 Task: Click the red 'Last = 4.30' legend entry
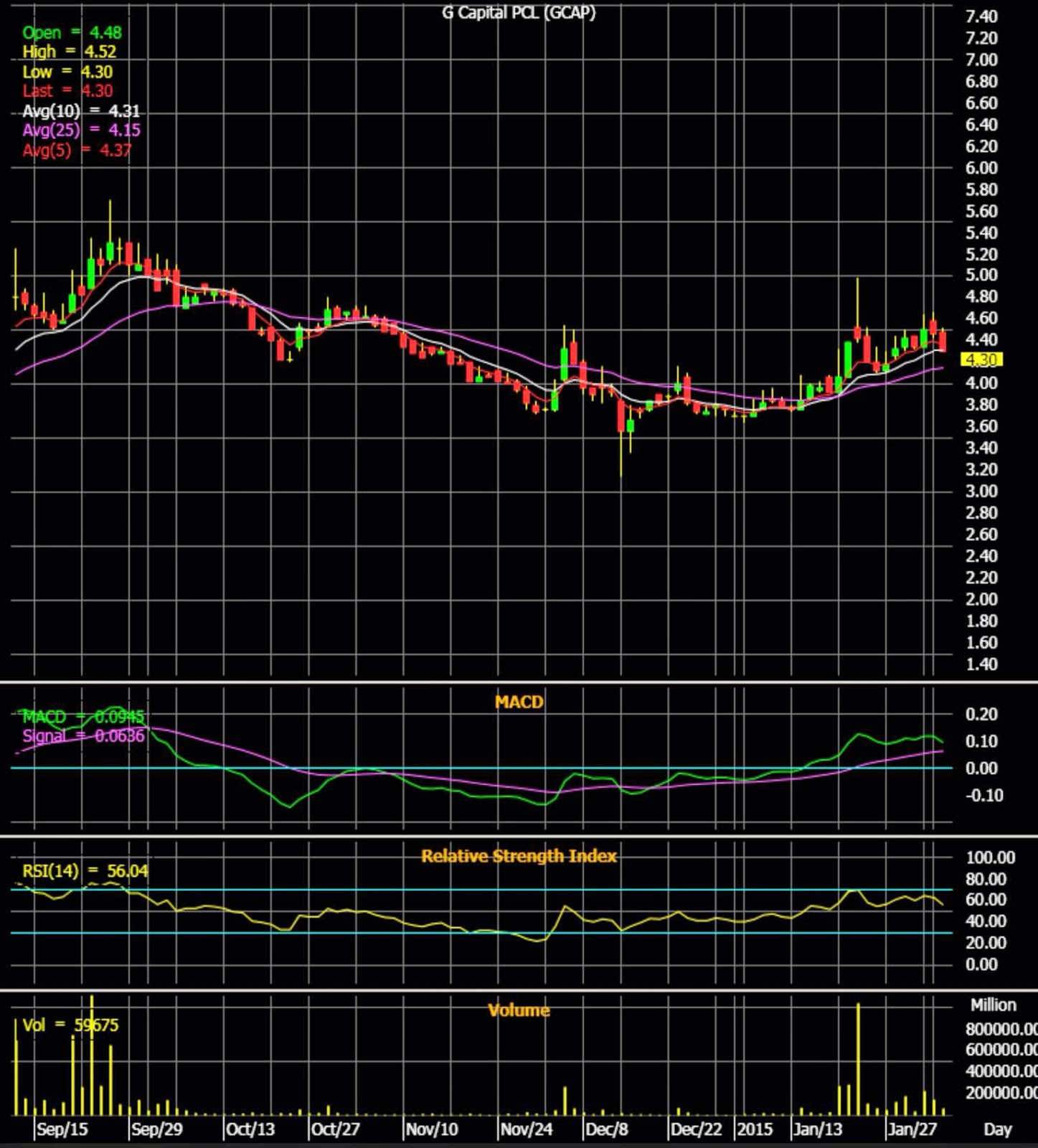(67, 91)
